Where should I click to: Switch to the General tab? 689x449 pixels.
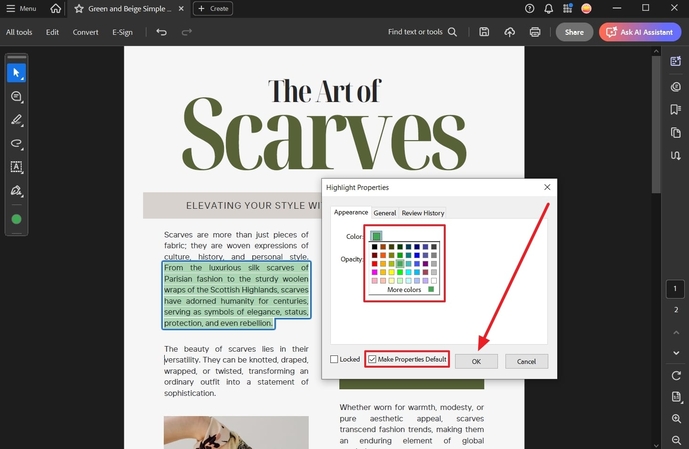click(x=384, y=213)
